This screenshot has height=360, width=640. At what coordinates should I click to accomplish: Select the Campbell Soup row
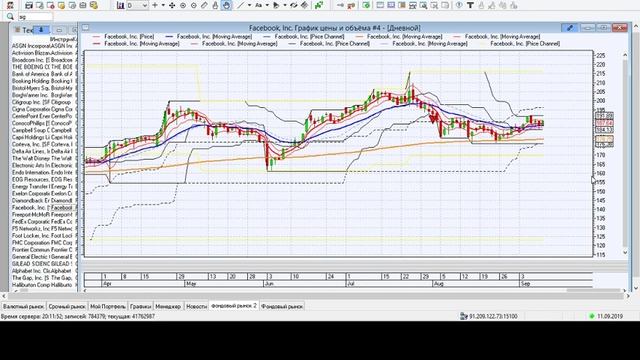tap(44, 130)
